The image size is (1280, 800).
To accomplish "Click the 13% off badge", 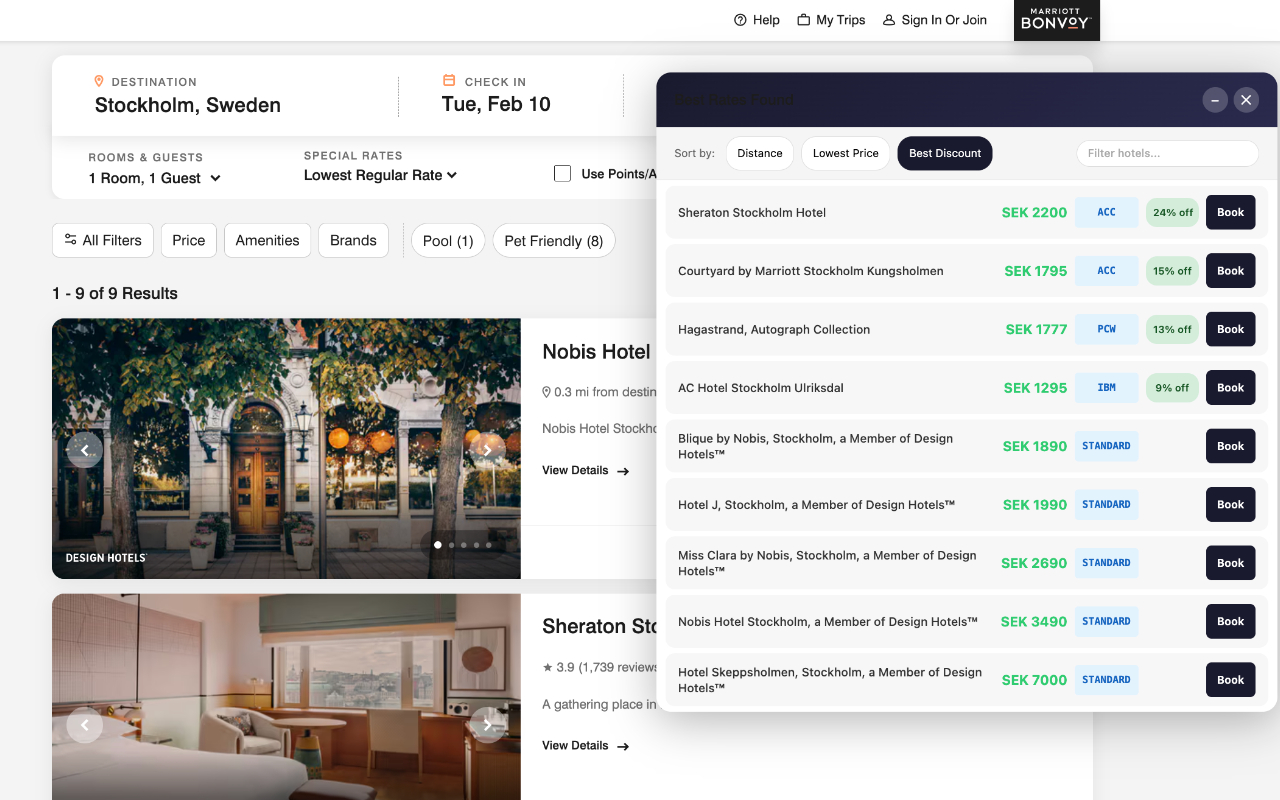I will point(1172,329).
